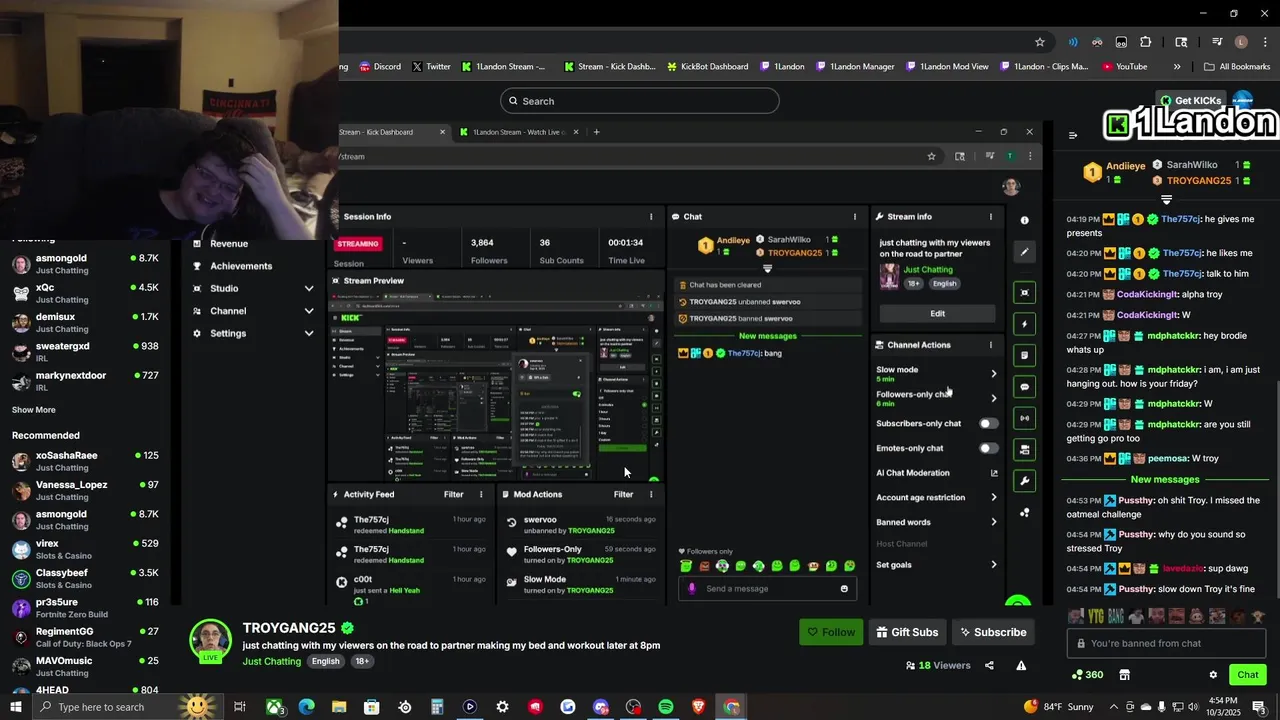This screenshot has height=720, width=1280.
Task: Open the KickBot Dashboard bookmark
Action: [x=706, y=67]
